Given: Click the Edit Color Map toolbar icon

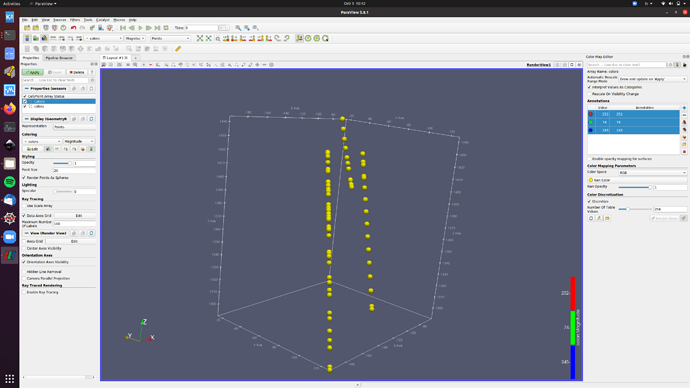Looking at the screenshot, I should 36,38.
